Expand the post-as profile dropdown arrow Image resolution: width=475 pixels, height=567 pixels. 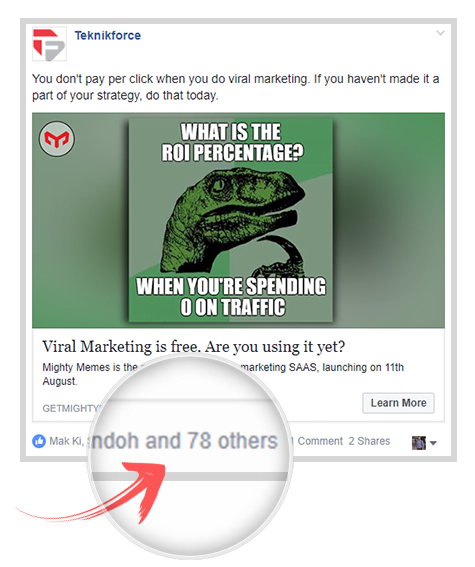[433, 443]
